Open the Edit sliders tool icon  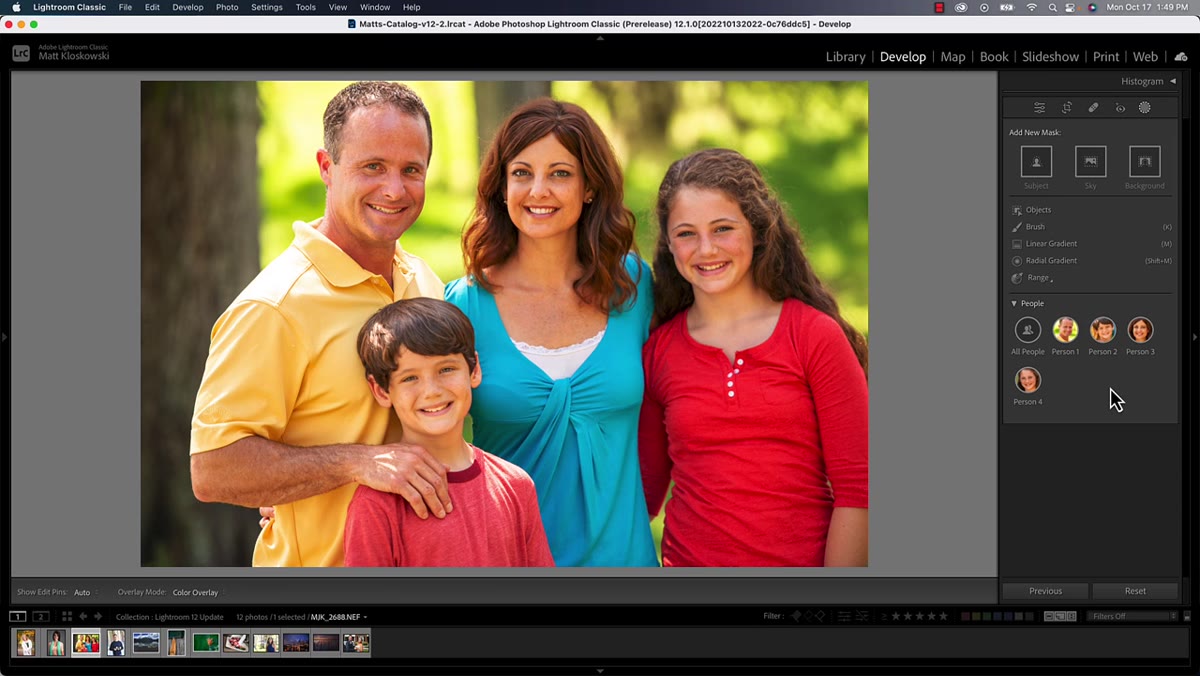pyautogui.click(x=1040, y=108)
